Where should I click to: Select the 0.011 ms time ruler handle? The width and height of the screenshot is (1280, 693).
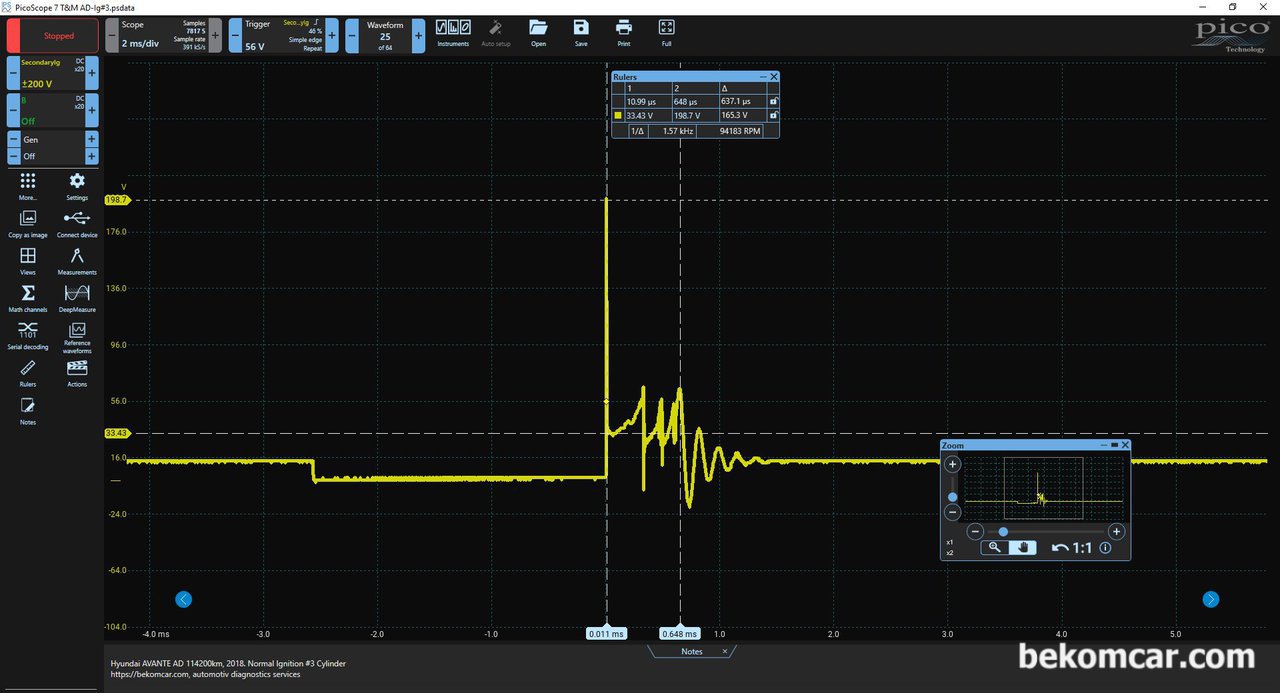point(606,633)
